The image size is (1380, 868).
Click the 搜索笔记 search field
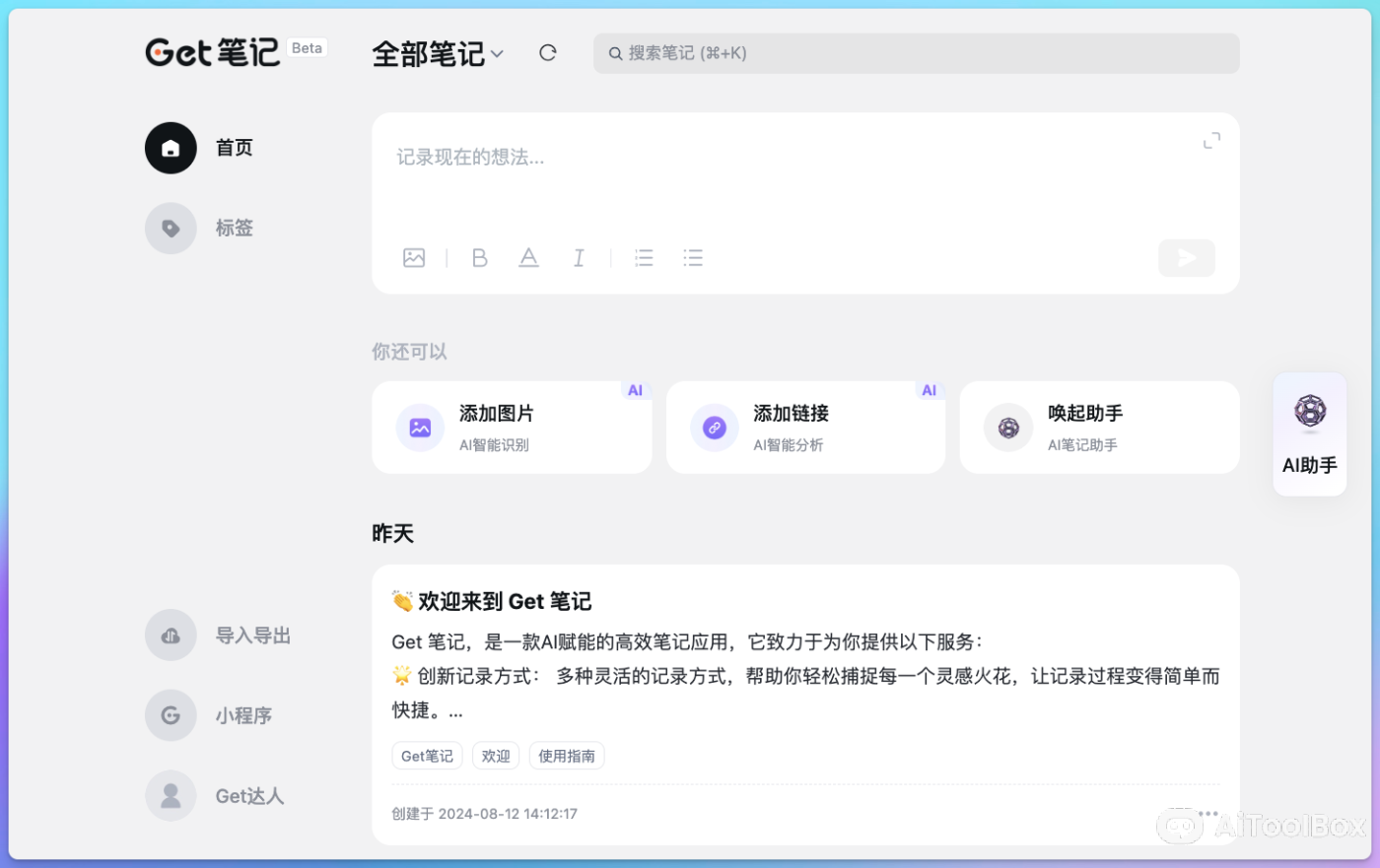pos(915,52)
